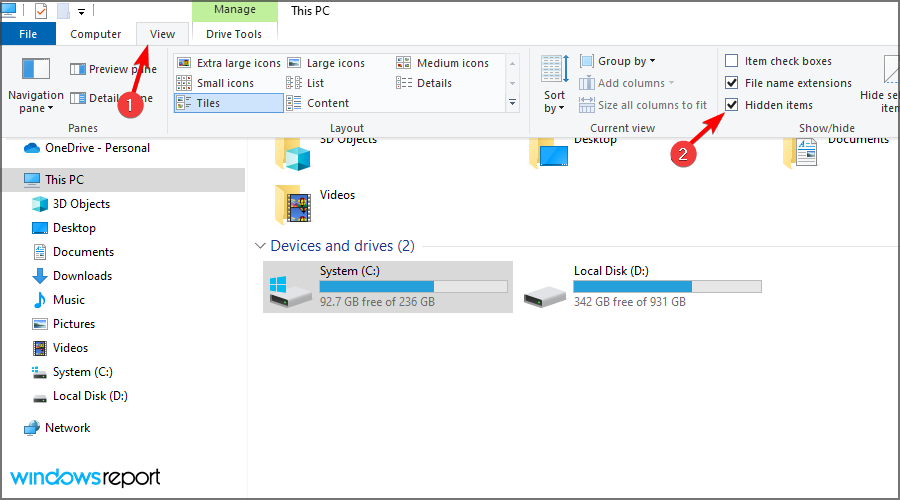Switch to the View tab
This screenshot has width=900, height=500.
point(162,34)
